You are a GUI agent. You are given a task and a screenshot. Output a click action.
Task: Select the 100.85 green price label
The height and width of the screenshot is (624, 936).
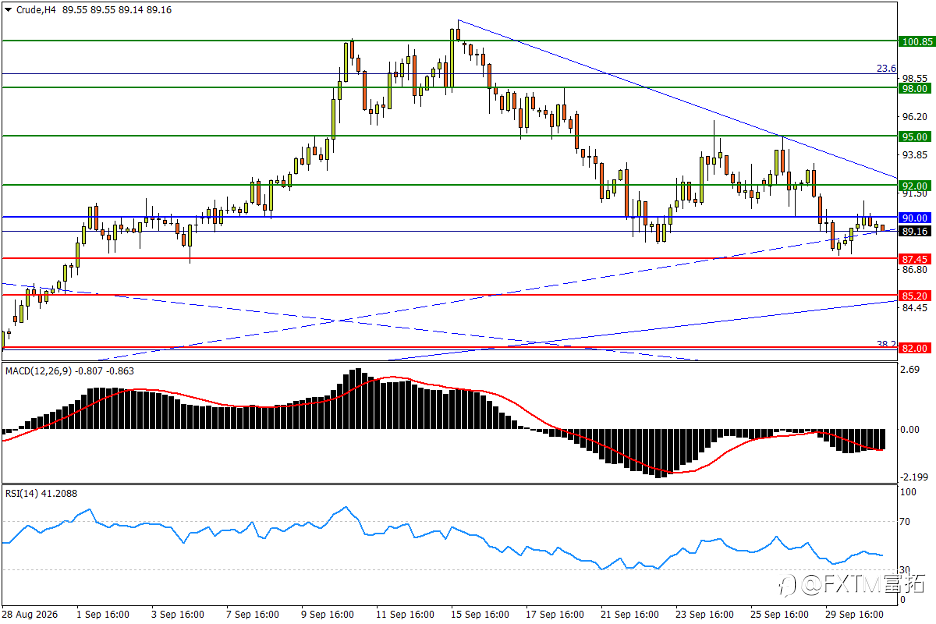point(917,42)
